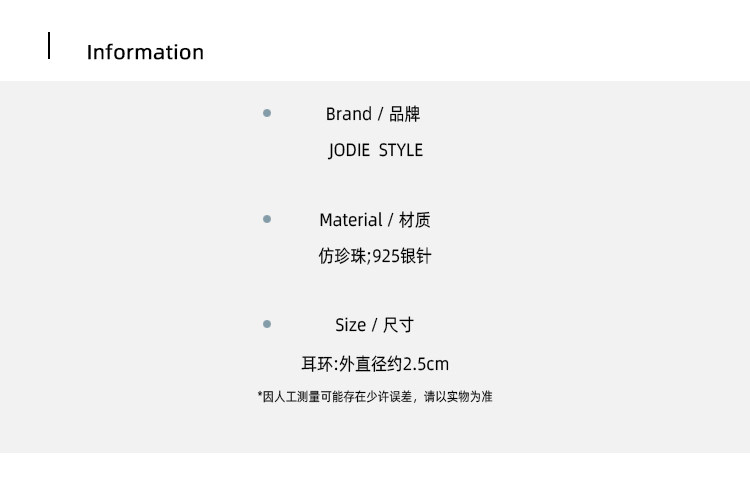Click the vertical bar beside Information

tap(49, 46)
